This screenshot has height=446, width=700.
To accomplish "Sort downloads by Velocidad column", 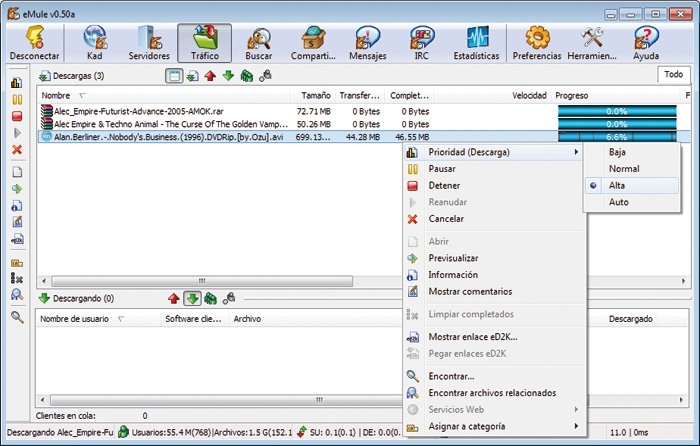I will (x=492, y=96).
